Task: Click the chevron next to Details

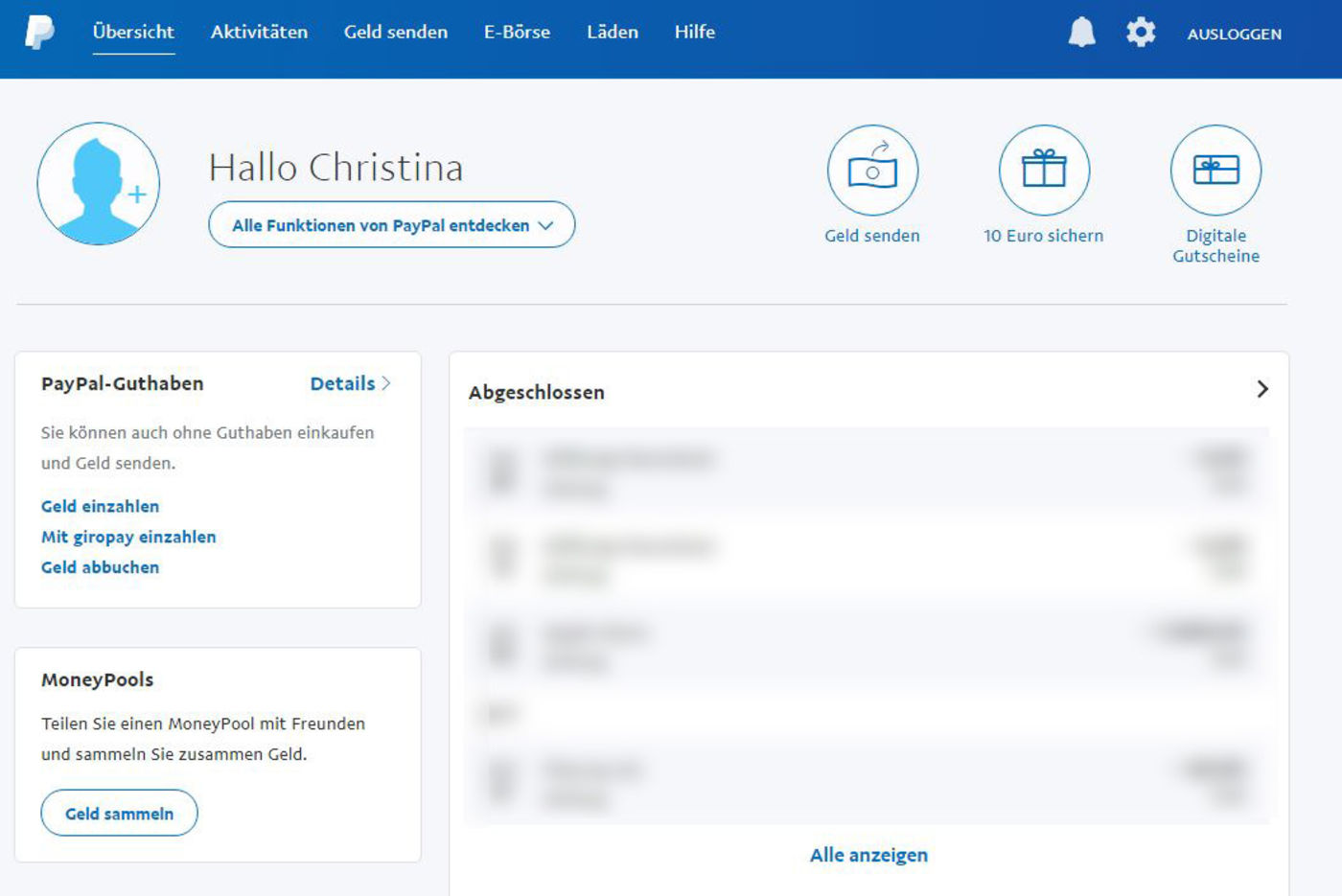Action: point(386,383)
